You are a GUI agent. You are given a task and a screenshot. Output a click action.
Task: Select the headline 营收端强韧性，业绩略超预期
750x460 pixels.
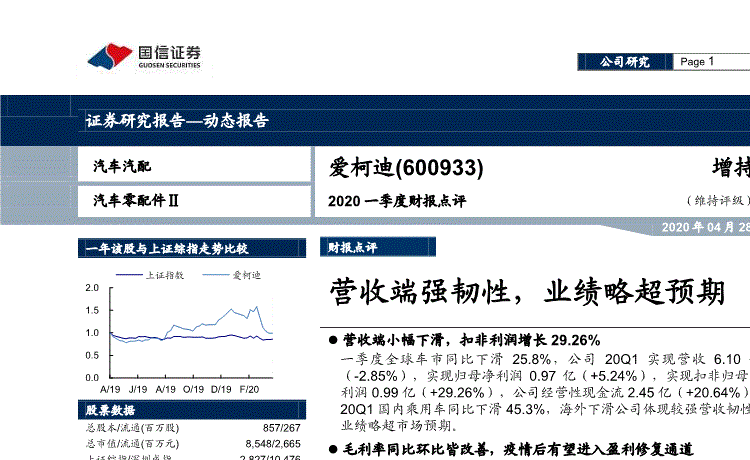pyautogui.click(x=527, y=292)
